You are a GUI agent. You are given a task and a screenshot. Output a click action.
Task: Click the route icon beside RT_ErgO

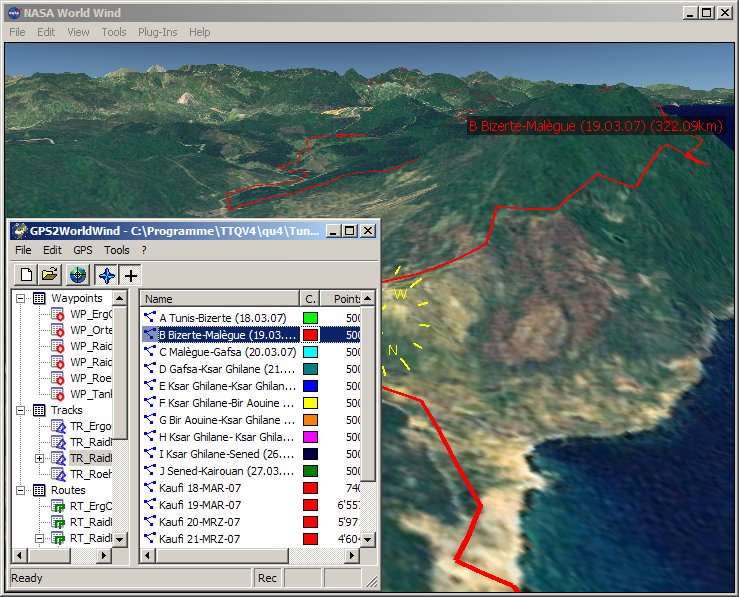click(58, 507)
